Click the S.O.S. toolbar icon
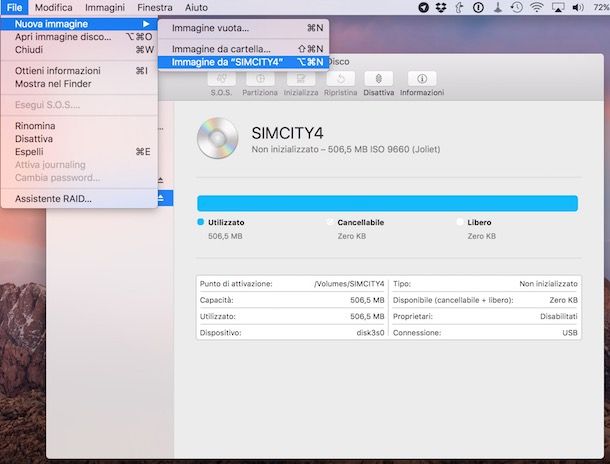This screenshot has height=464, width=610. click(x=221, y=79)
